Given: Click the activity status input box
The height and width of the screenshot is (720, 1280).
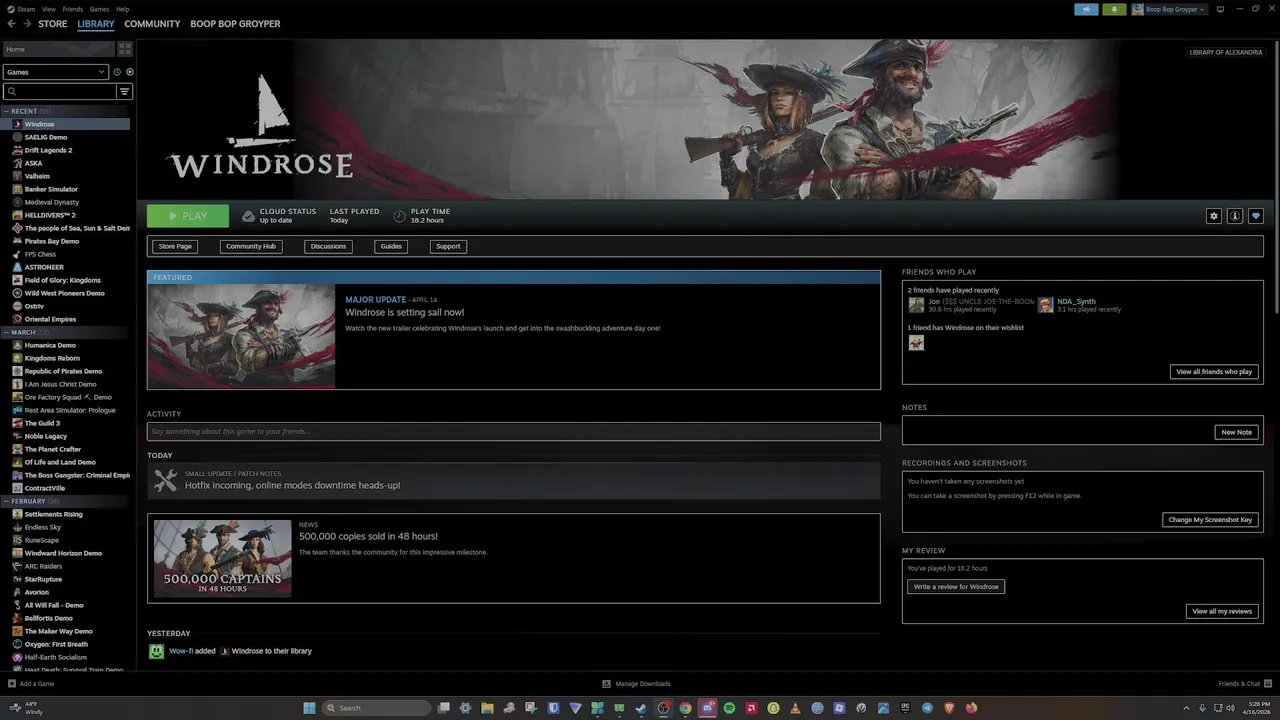Looking at the screenshot, I should (514, 431).
